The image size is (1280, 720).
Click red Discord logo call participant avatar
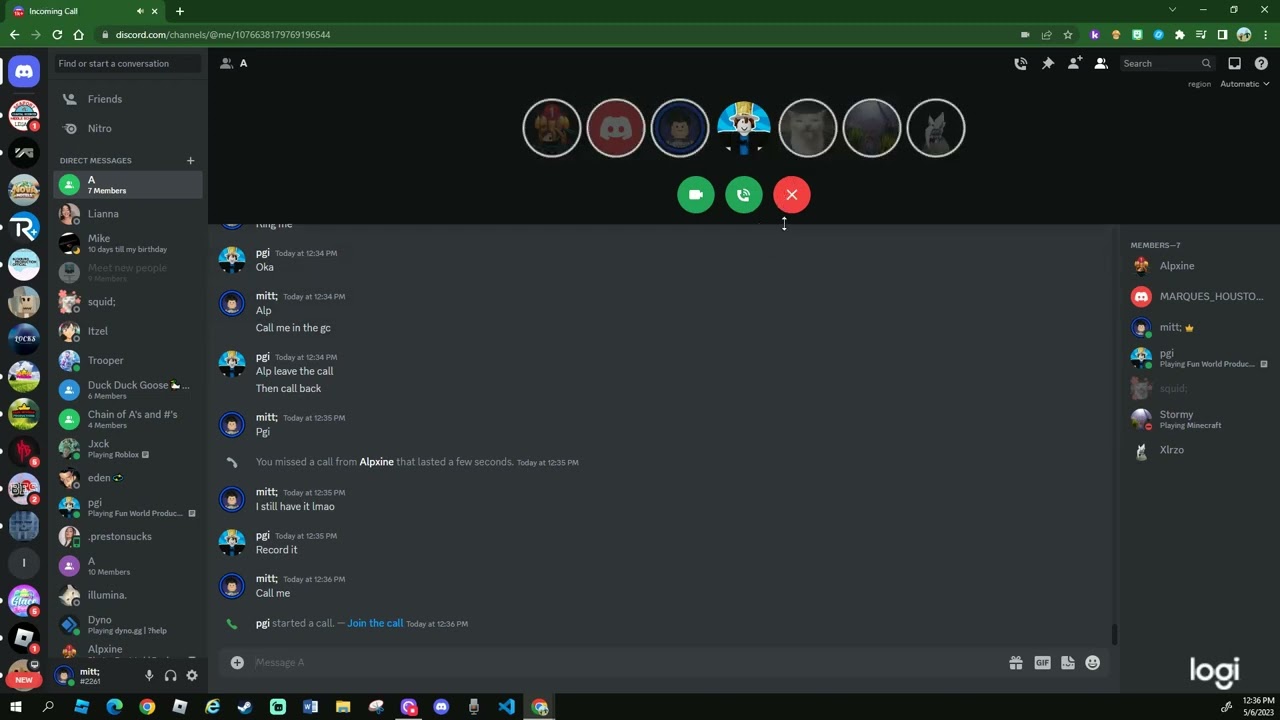click(x=616, y=128)
